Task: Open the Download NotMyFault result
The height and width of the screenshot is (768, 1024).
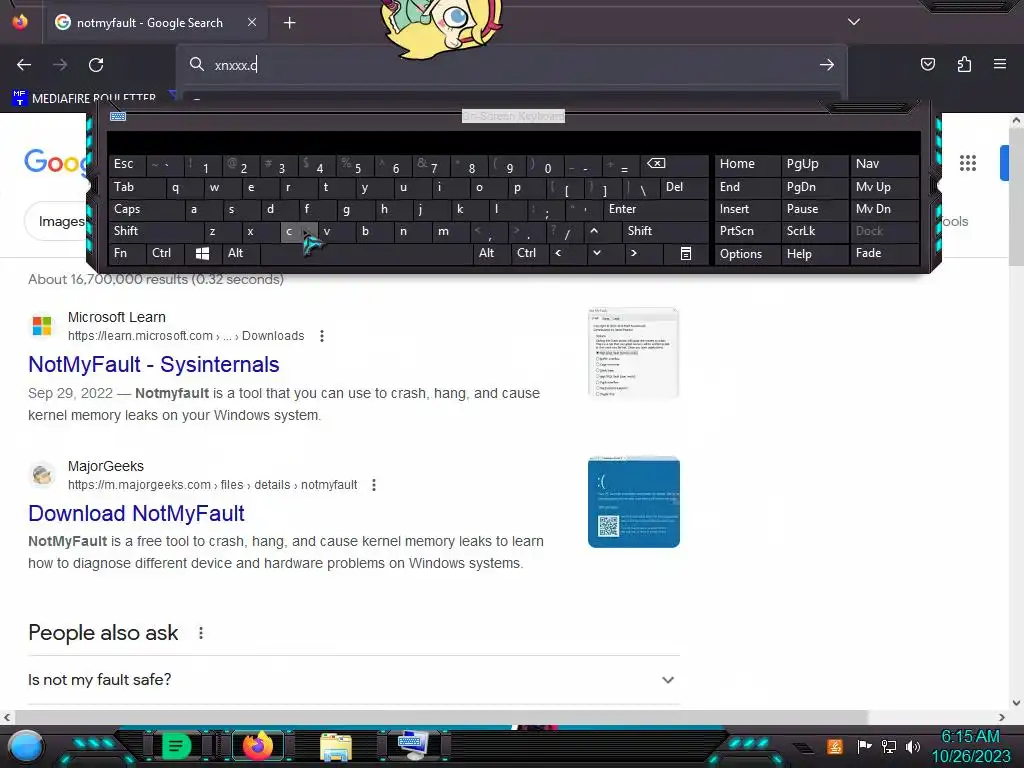Action: coord(136,513)
